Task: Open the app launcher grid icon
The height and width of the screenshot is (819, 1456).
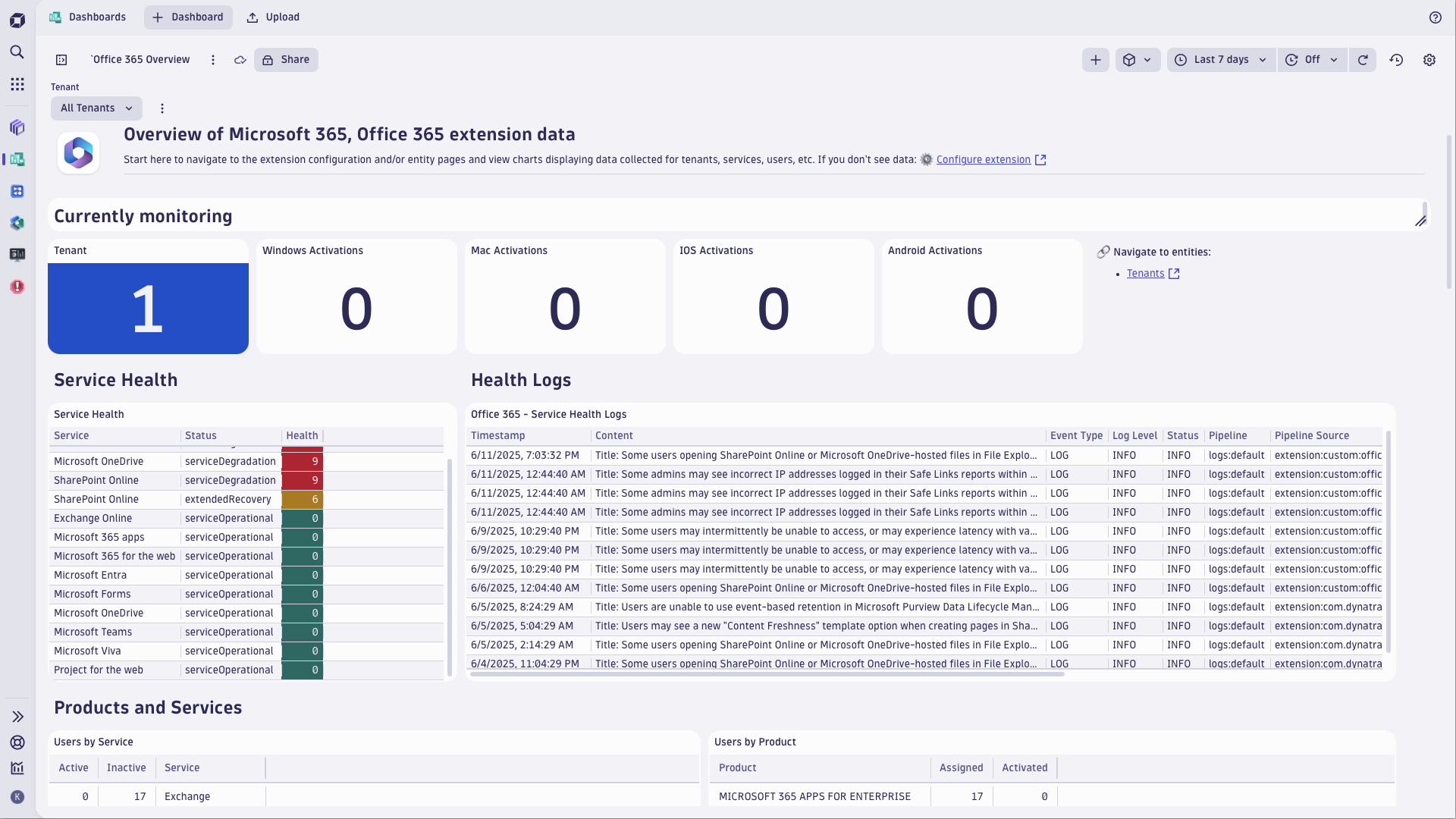Action: point(17,84)
